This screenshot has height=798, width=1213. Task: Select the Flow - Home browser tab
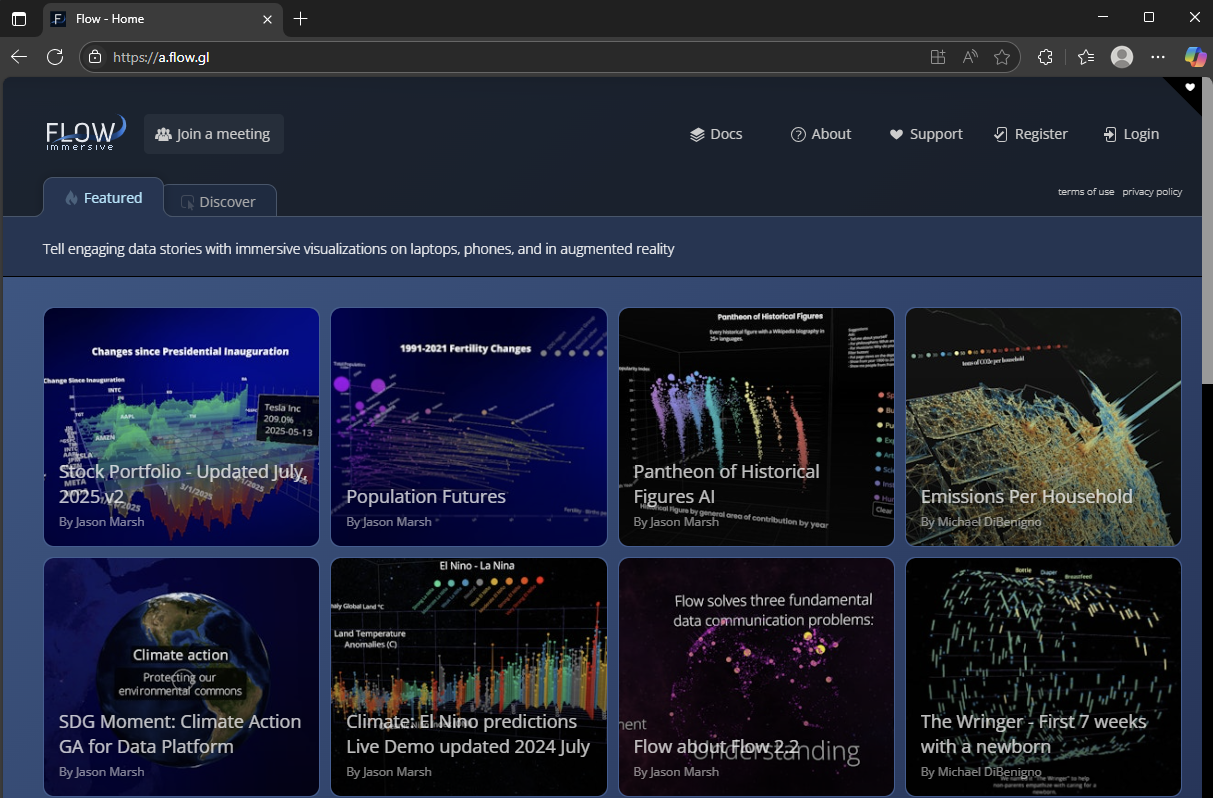[x=164, y=18]
